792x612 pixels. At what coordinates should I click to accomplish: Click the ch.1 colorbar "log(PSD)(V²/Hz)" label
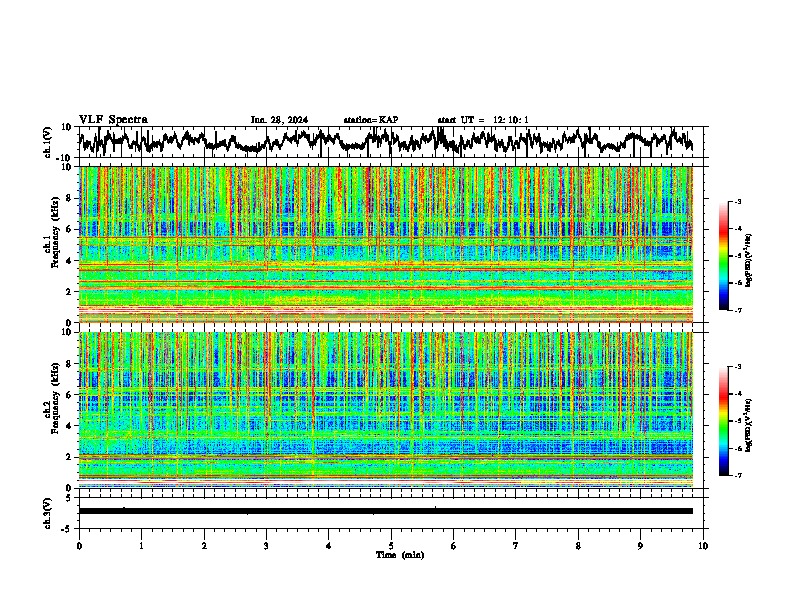pyautogui.click(x=749, y=260)
